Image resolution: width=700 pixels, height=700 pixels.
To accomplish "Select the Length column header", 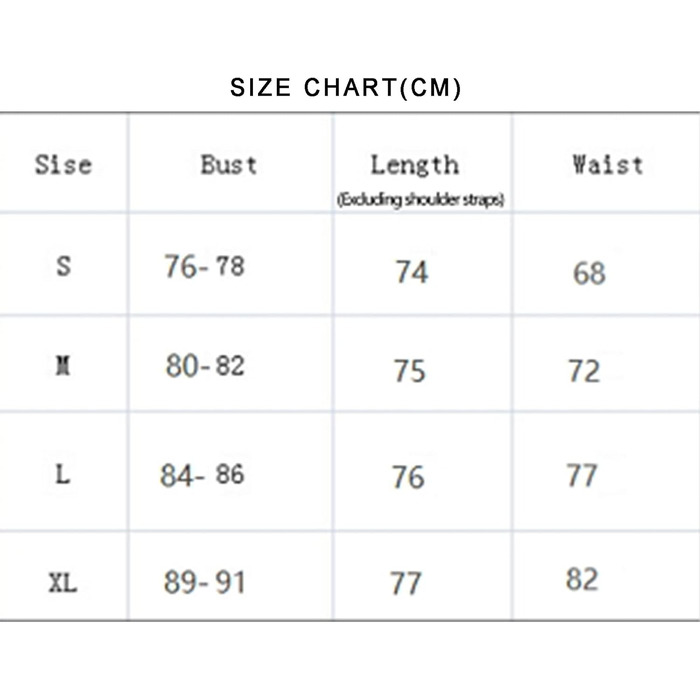I will pos(414,164).
